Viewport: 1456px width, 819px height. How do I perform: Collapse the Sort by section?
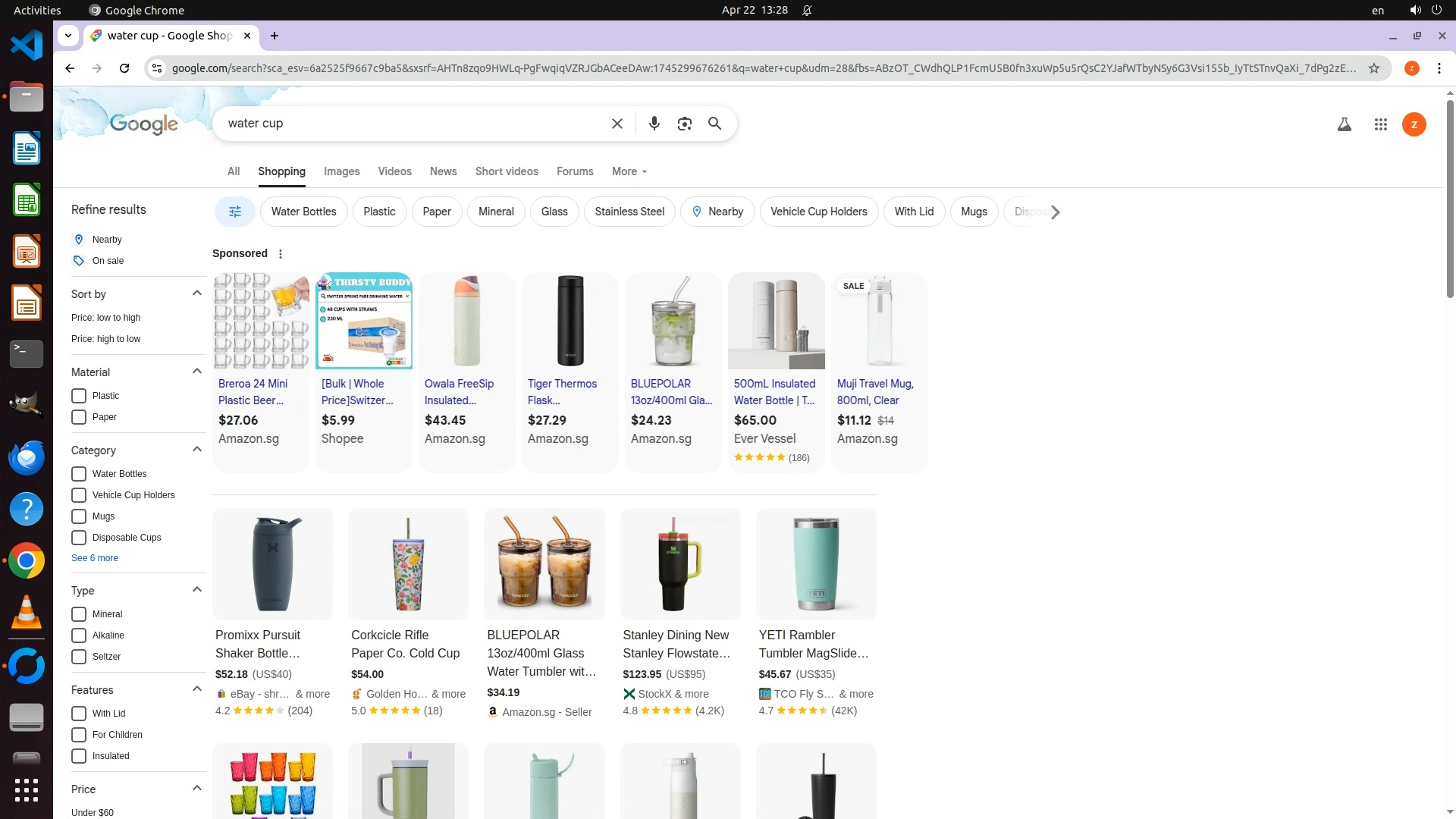(x=197, y=293)
